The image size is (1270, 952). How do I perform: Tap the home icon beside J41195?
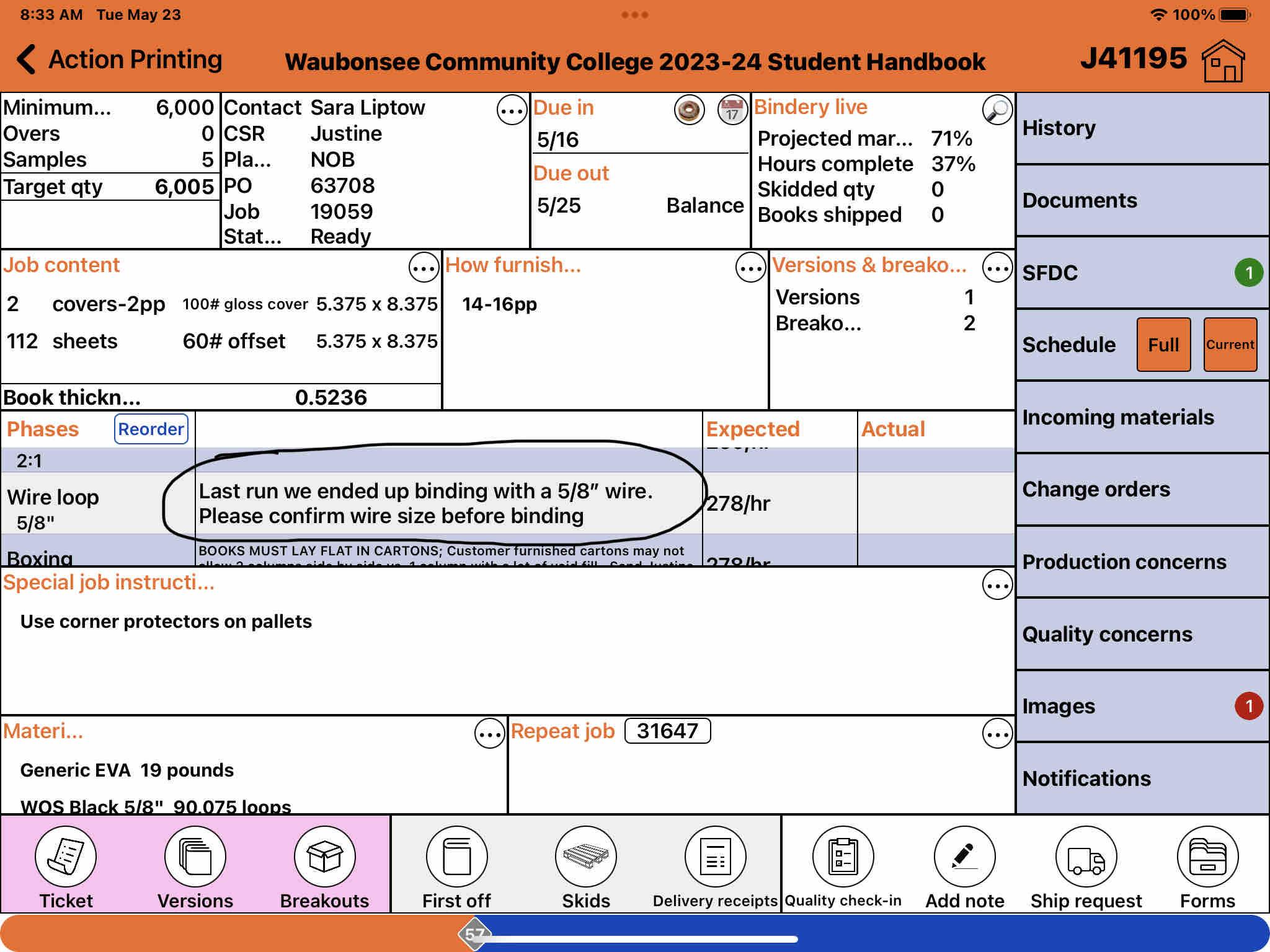[x=1223, y=61]
